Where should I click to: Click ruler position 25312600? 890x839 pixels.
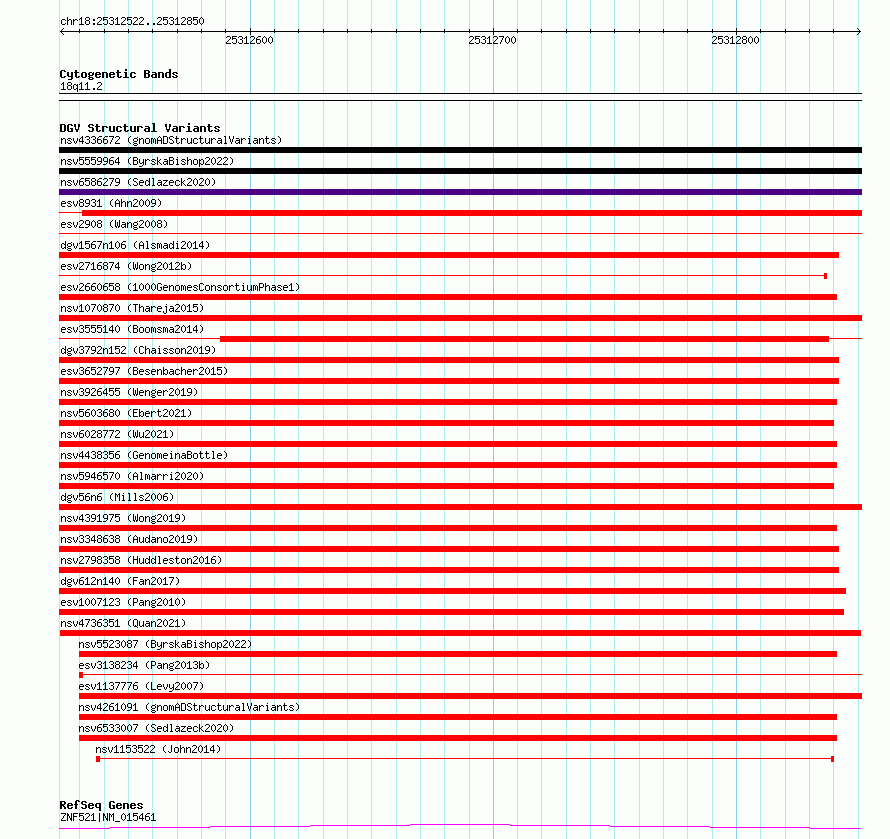point(249,40)
